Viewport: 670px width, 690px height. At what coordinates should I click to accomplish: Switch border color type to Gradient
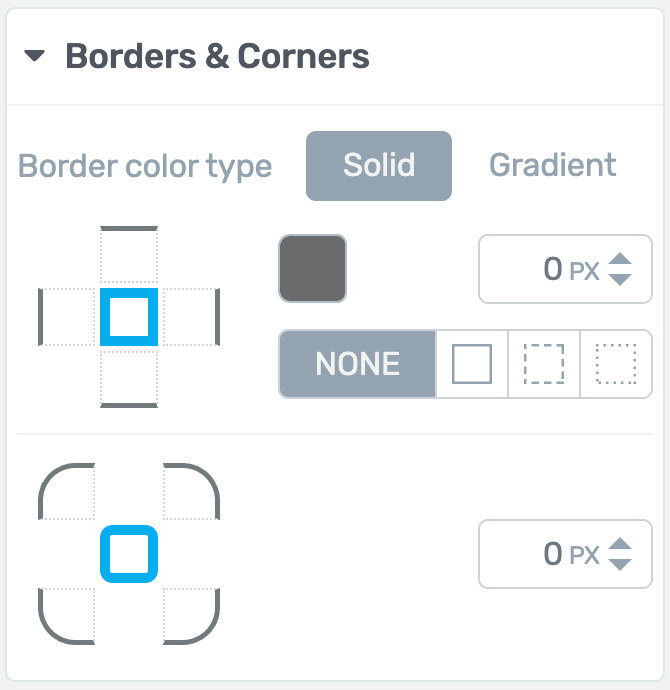click(553, 165)
